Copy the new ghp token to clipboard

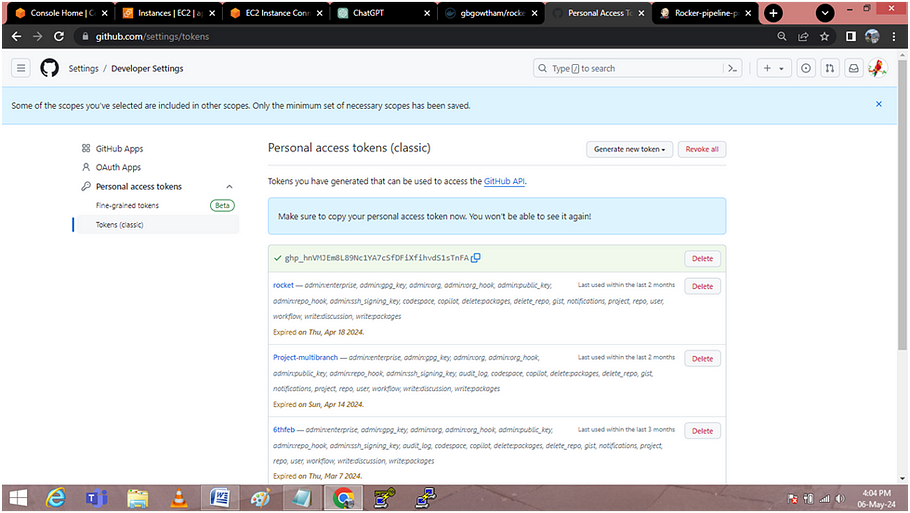(475, 258)
